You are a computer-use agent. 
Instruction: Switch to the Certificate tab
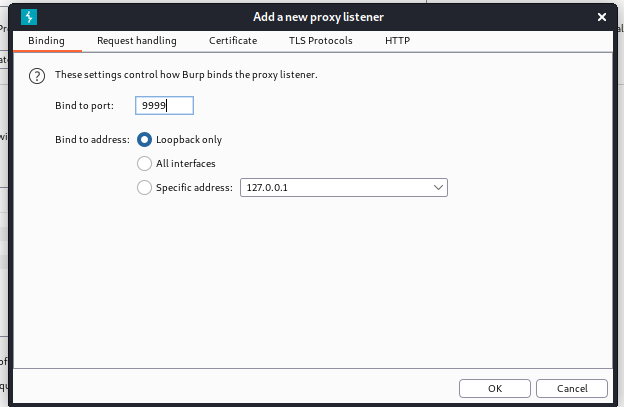click(233, 41)
